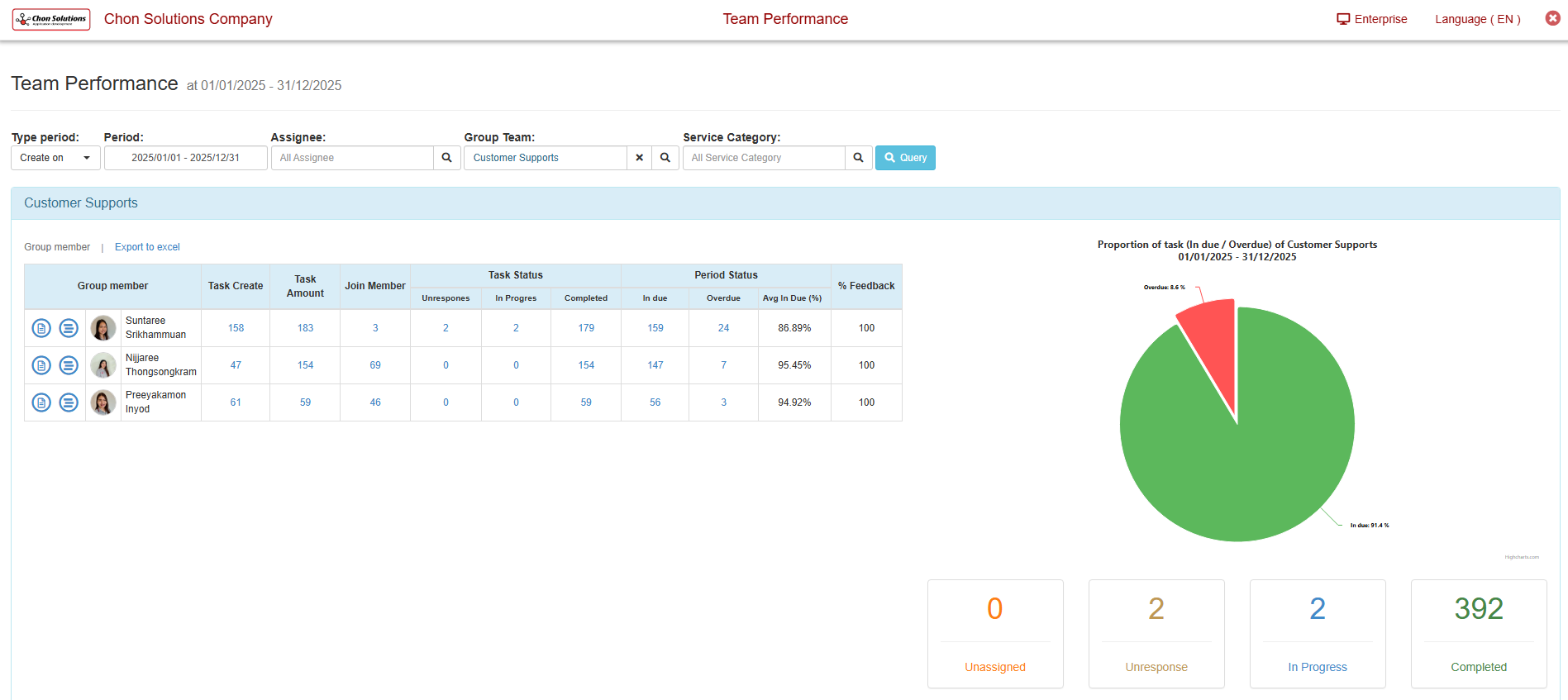Click Preeyakamon Inyod's profile photo
Image resolution: width=1568 pixels, height=700 pixels.
point(103,402)
